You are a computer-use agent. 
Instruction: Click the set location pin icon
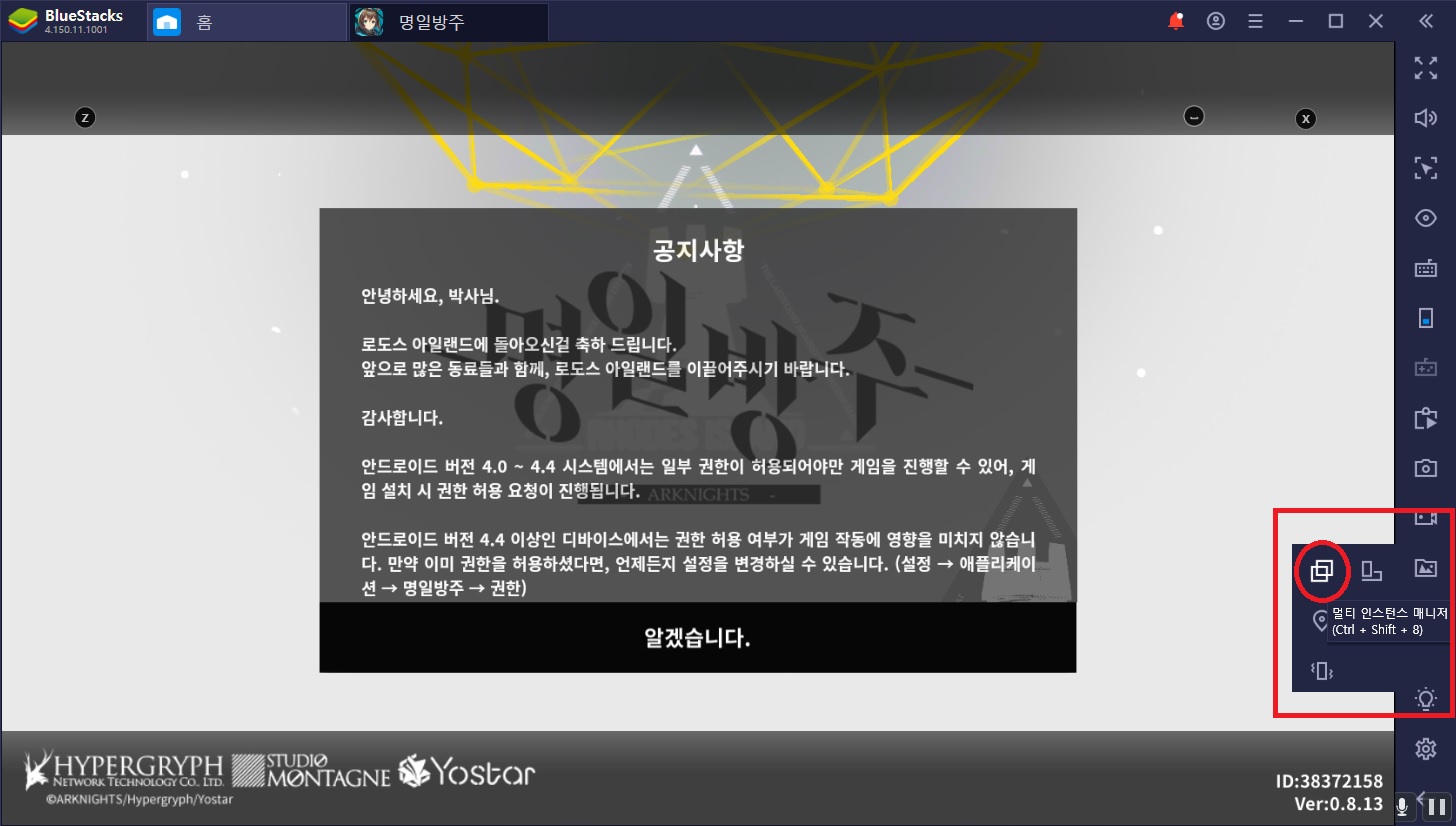(1320, 621)
